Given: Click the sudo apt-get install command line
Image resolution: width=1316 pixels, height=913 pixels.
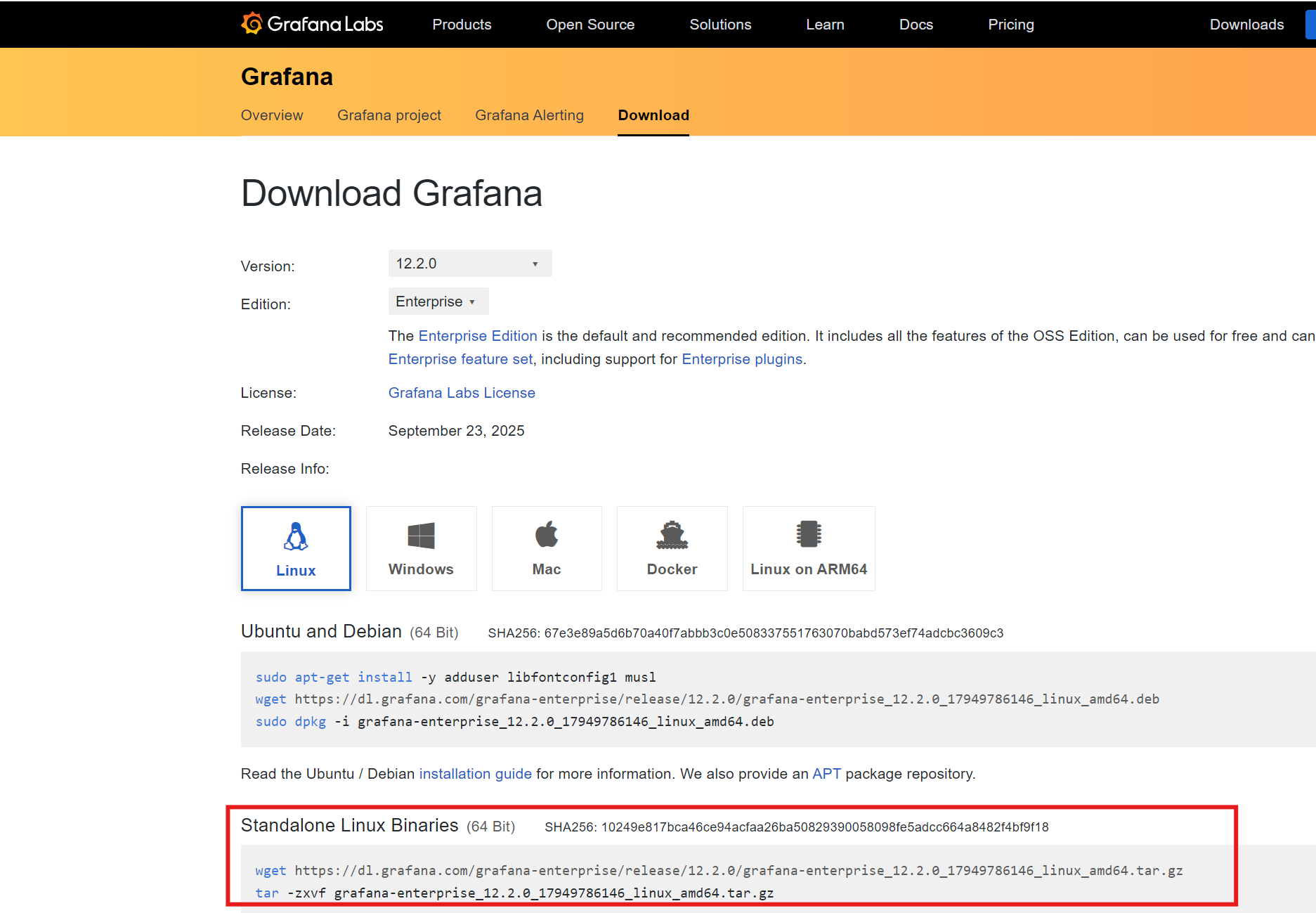Looking at the screenshot, I should coord(455,677).
